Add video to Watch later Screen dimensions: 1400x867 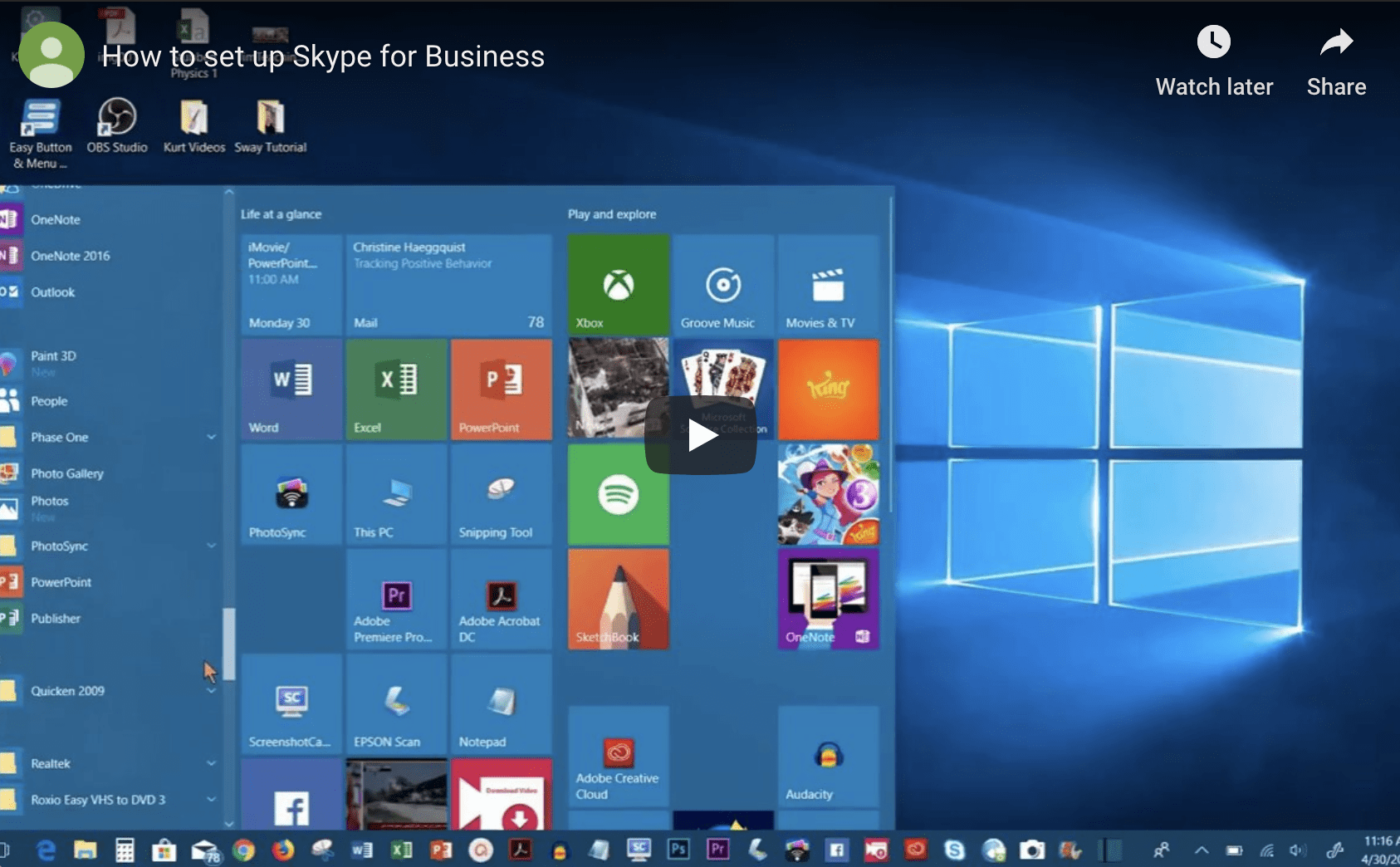(1213, 61)
